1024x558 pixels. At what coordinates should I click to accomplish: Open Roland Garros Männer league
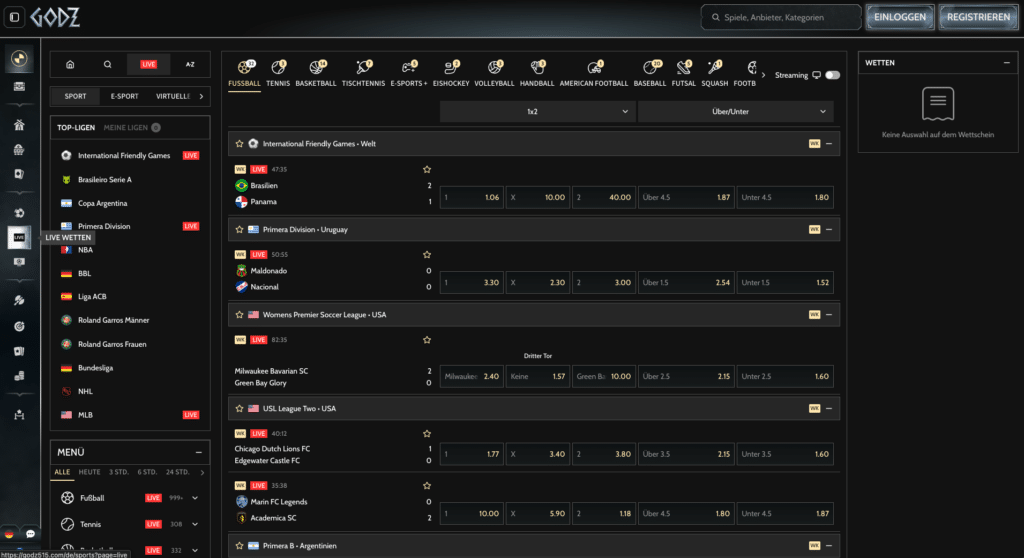[x=113, y=320]
